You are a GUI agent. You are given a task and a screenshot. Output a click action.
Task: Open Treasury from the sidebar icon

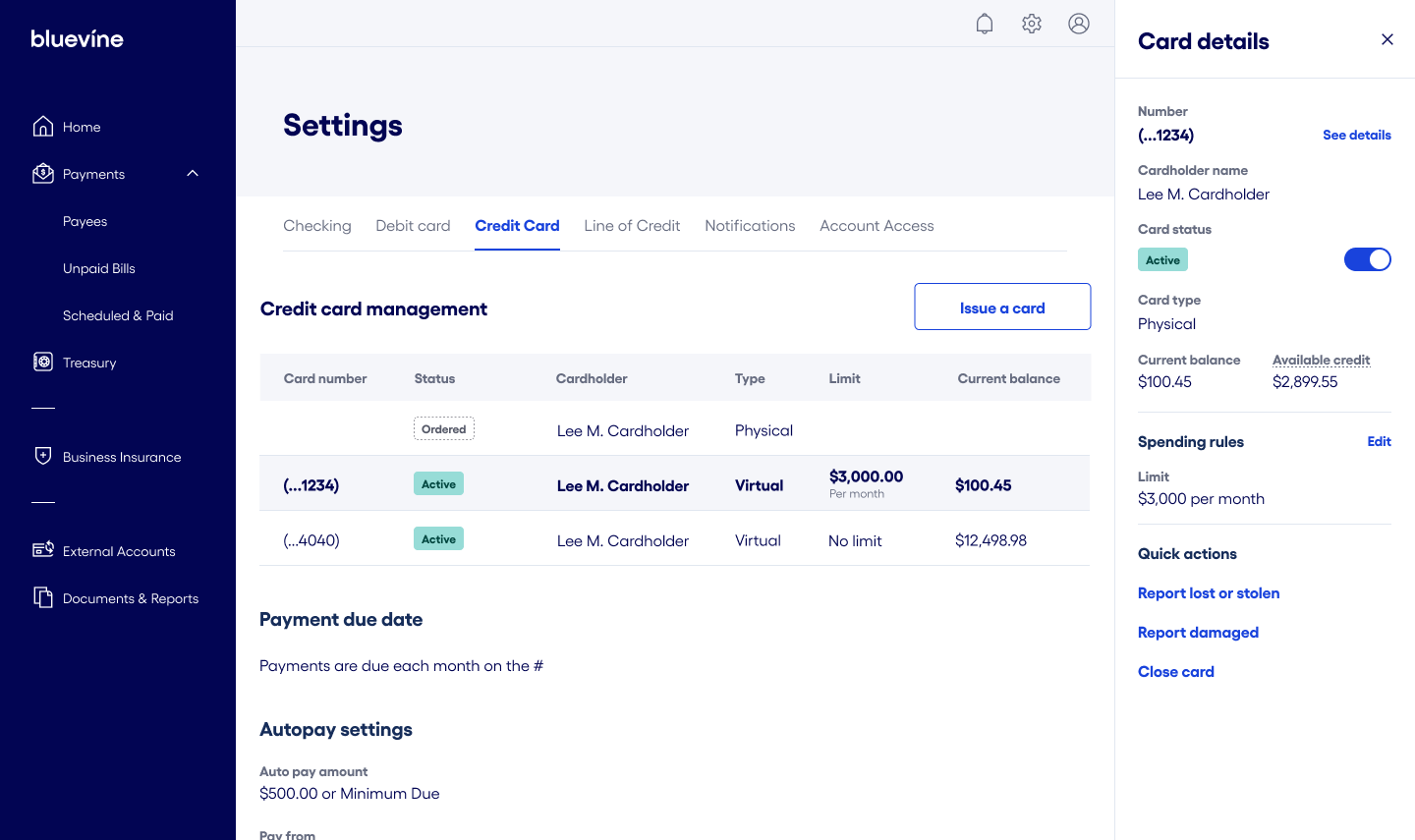coord(42,362)
